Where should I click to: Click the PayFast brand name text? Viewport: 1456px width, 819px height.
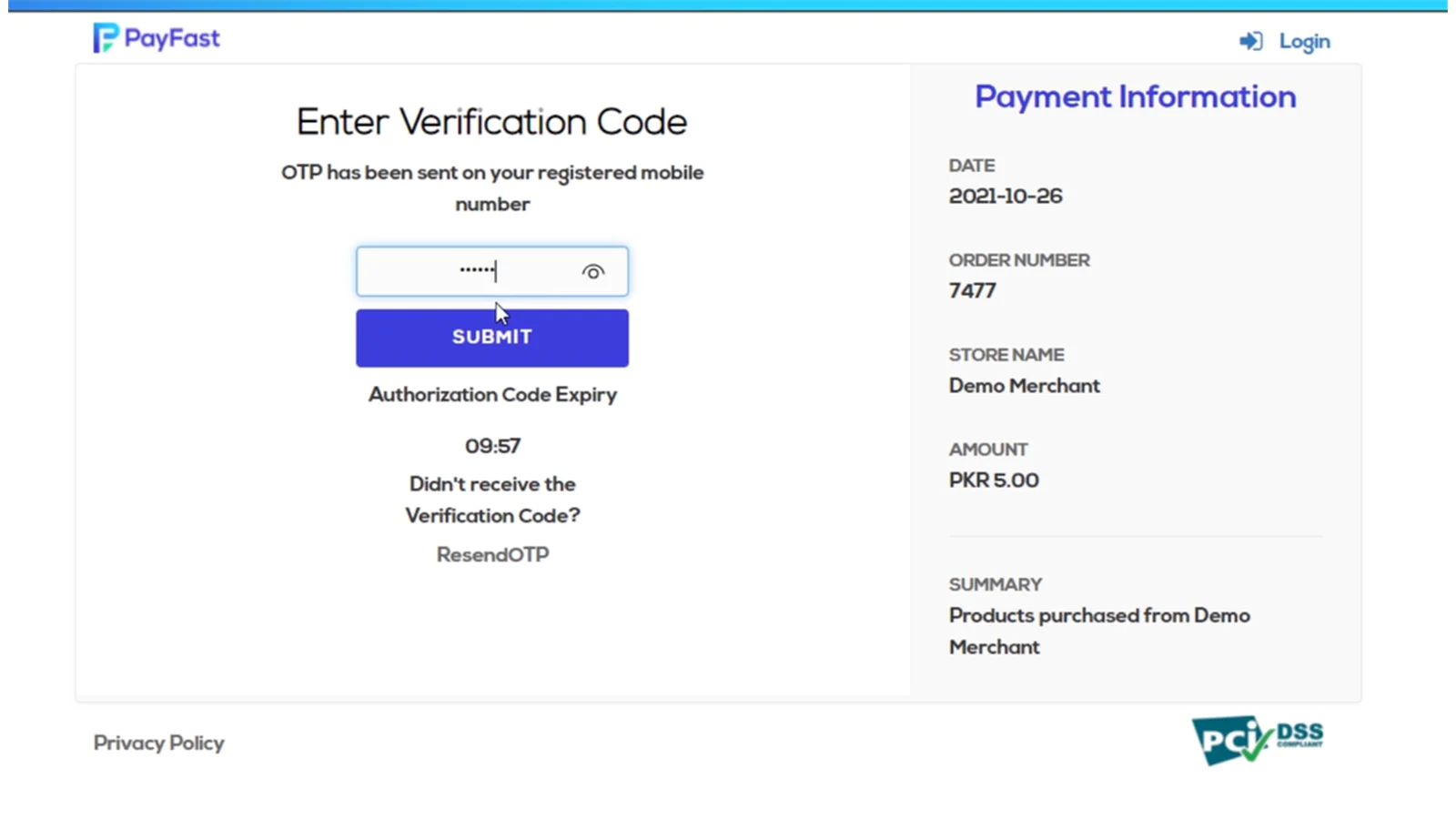coord(172,38)
